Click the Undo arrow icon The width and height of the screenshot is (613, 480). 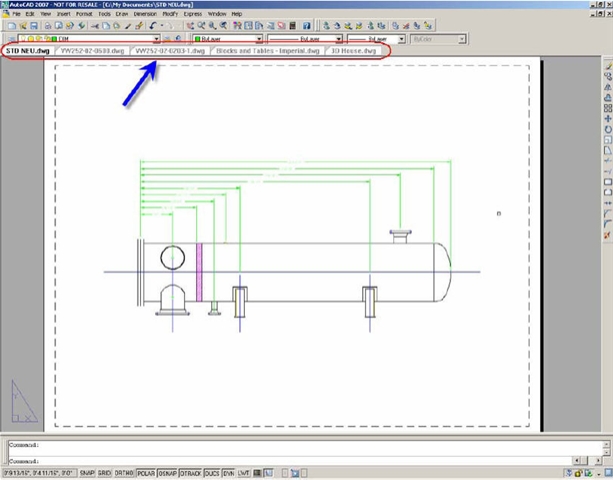point(153,26)
